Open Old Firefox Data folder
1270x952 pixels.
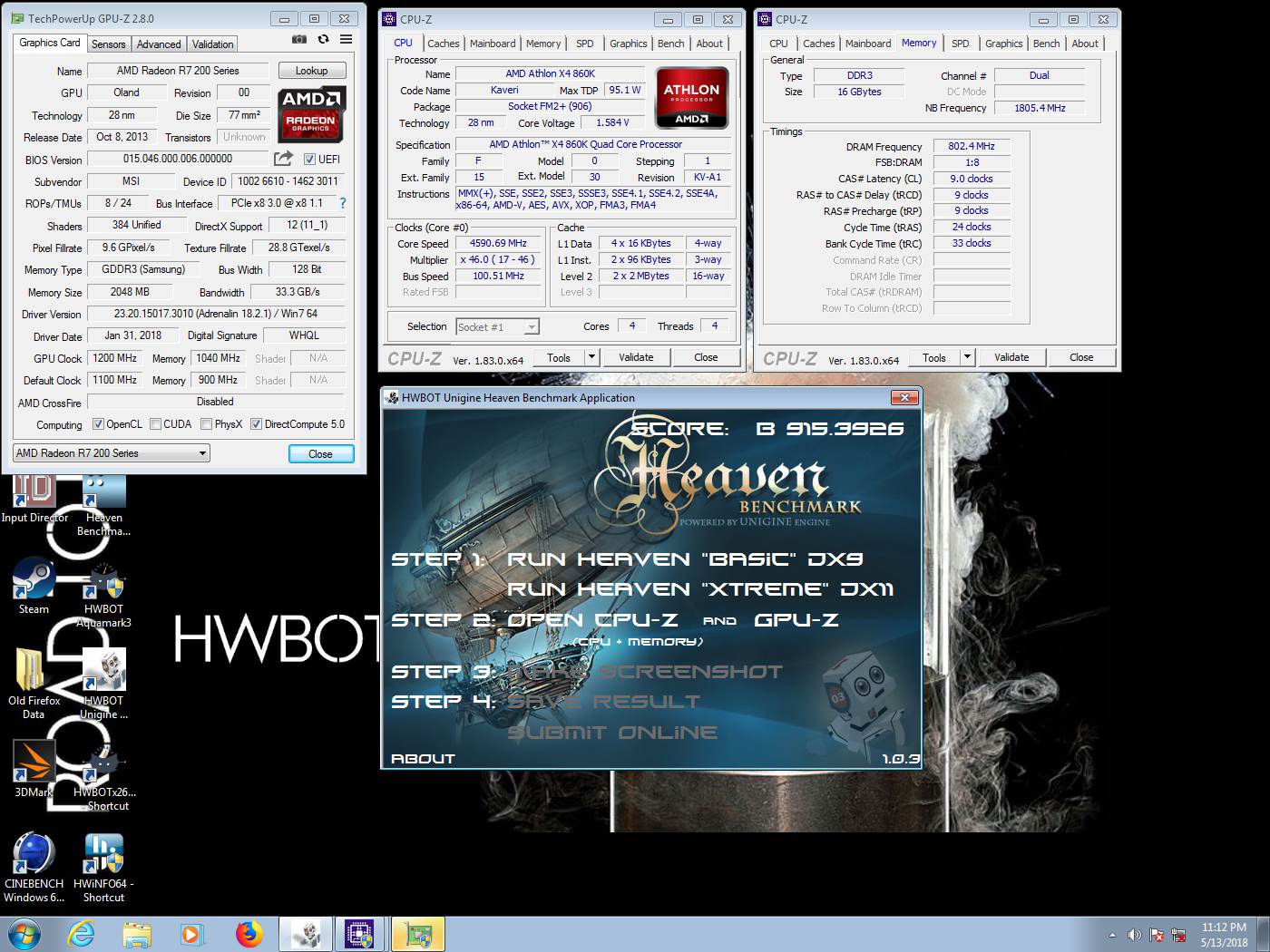[x=34, y=683]
